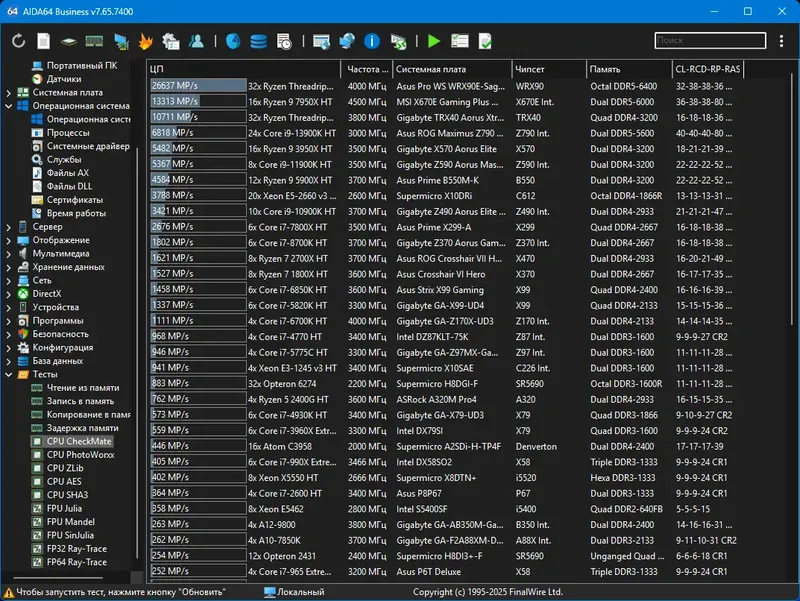Click the blue database stack toolbar icon
800x601 pixels.
click(259, 41)
